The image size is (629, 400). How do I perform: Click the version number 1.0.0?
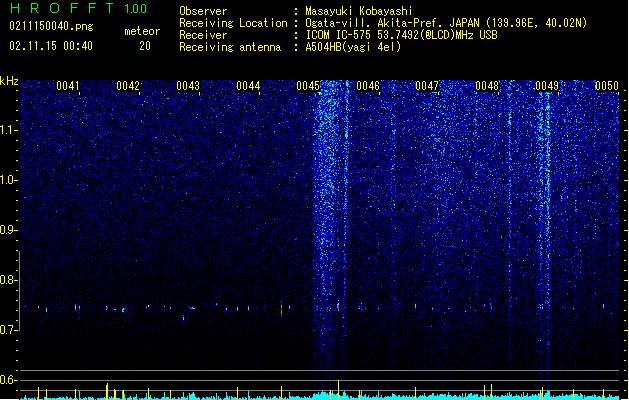coord(135,8)
